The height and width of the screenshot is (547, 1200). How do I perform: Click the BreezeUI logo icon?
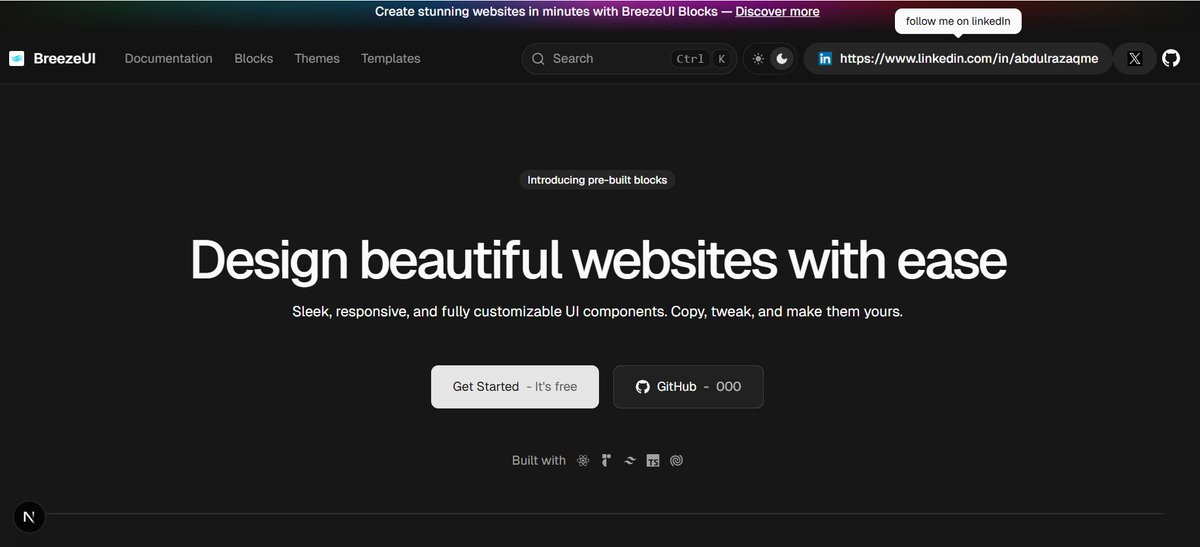coord(17,59)
